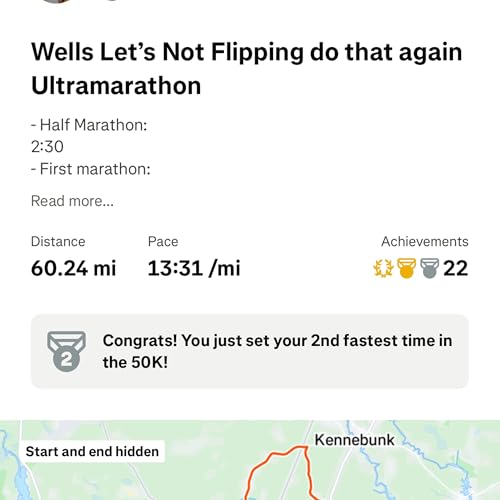Click the Start and end hidden label
Viewport: 500px width, 500px height.
coord(92,452)
